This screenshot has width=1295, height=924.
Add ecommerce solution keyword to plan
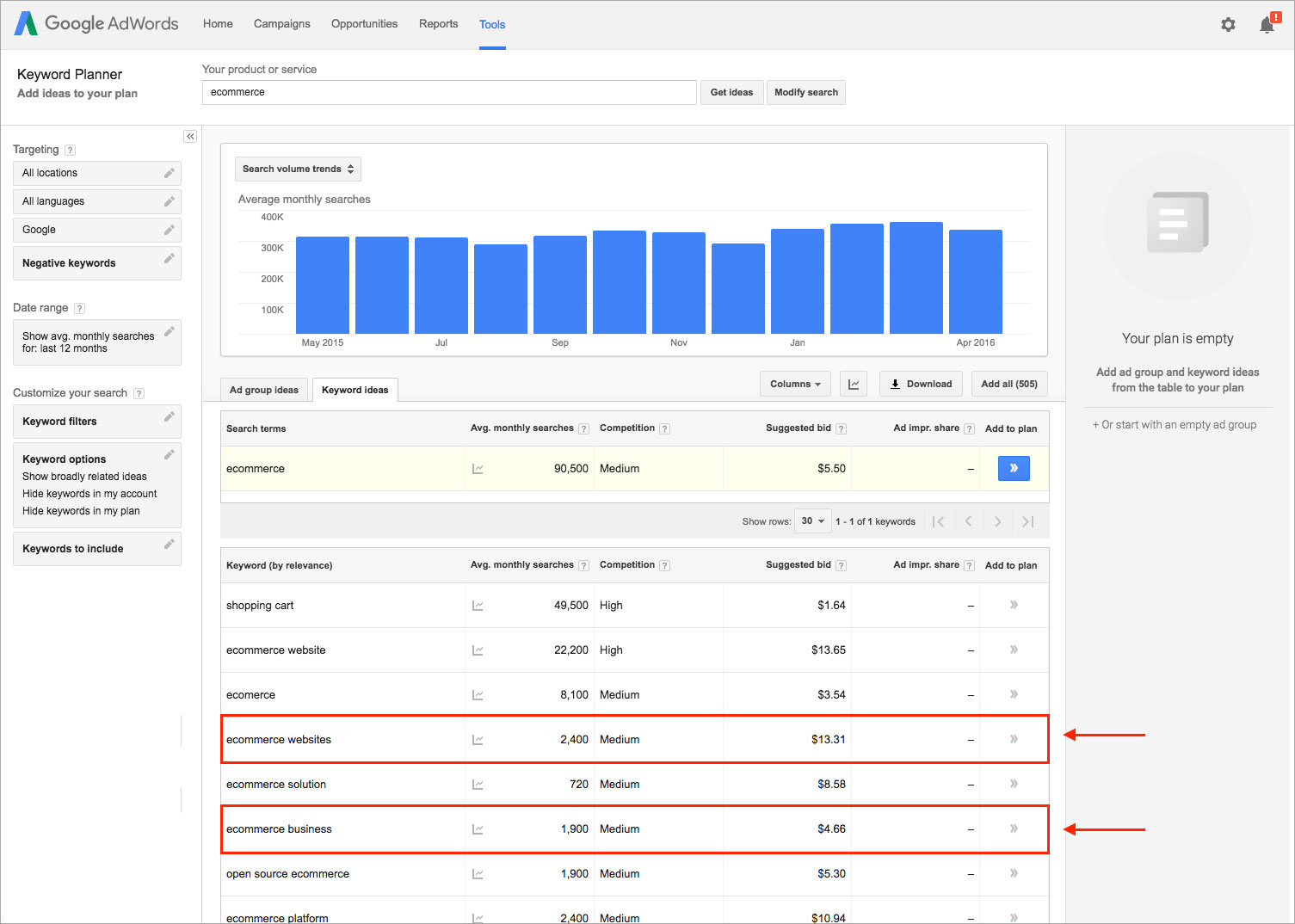(x=1014, y=784)
